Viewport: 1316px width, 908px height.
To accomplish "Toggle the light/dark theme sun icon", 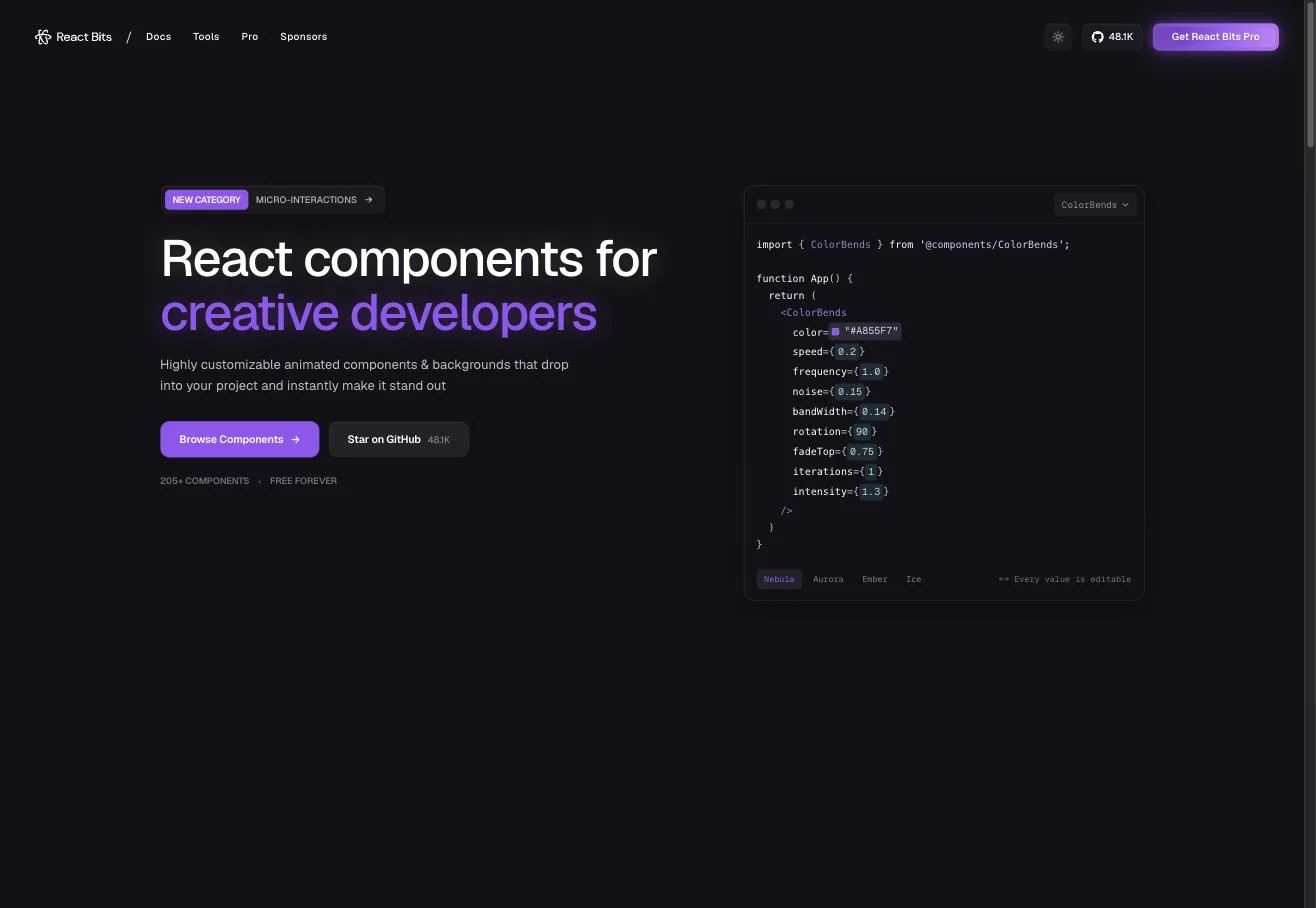I will [x=1058, y=37].
